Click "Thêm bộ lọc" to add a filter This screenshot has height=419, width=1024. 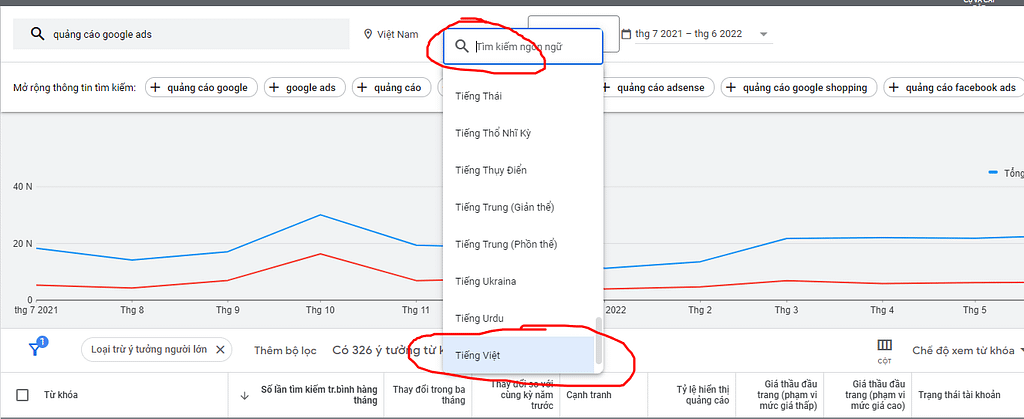click(285, 350)
